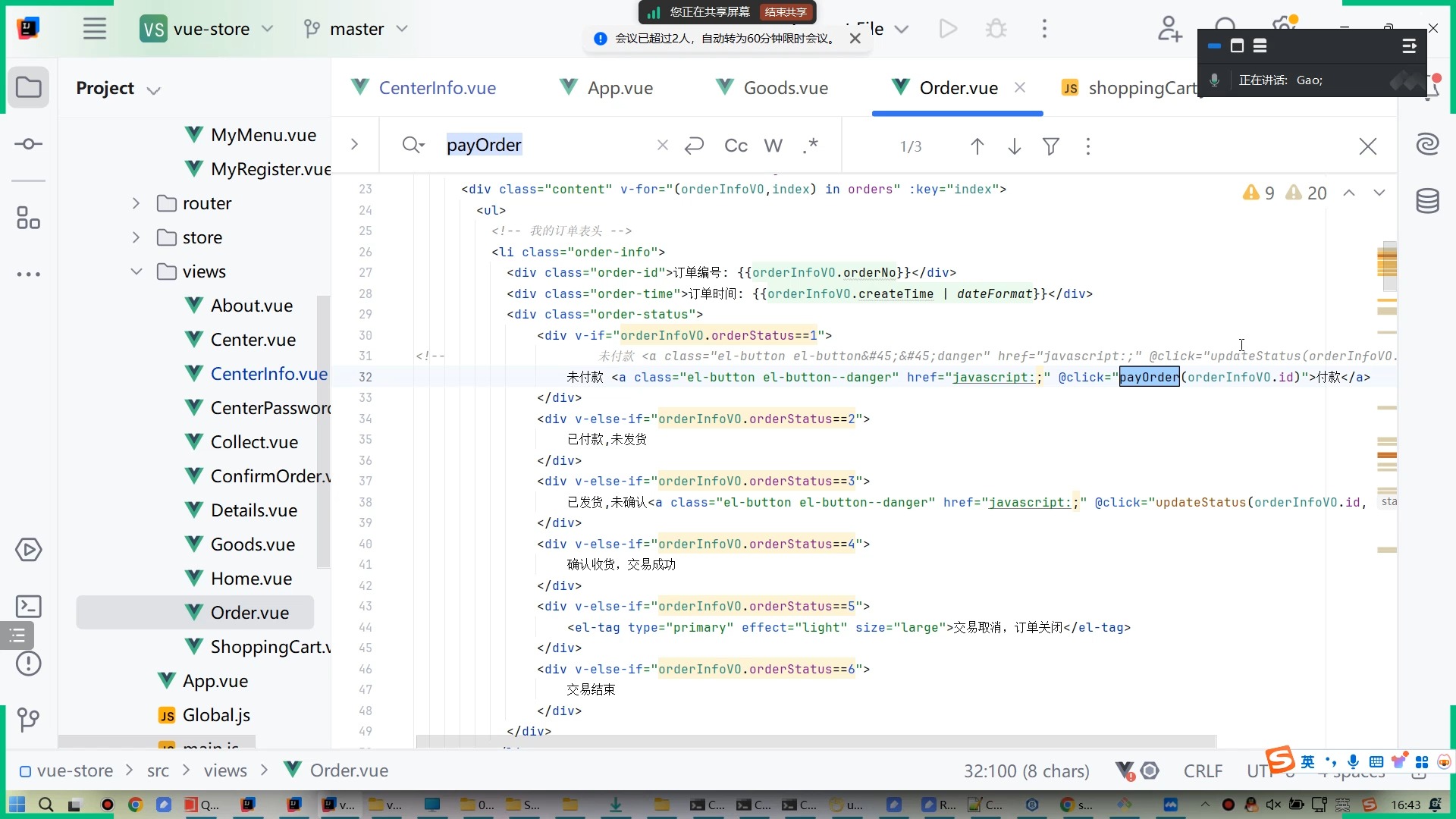Image resolution: width=1456 pixels, height=819 pixels.
Task: Click the Git branch 'master' dropdown
Action: (357, 28)
